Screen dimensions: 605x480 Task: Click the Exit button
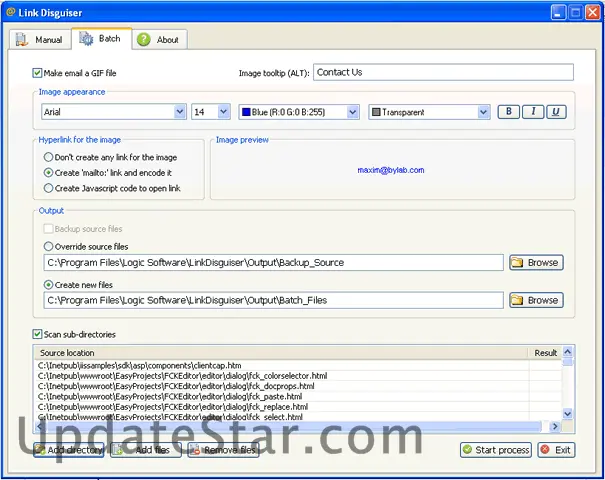pos(556,450)
